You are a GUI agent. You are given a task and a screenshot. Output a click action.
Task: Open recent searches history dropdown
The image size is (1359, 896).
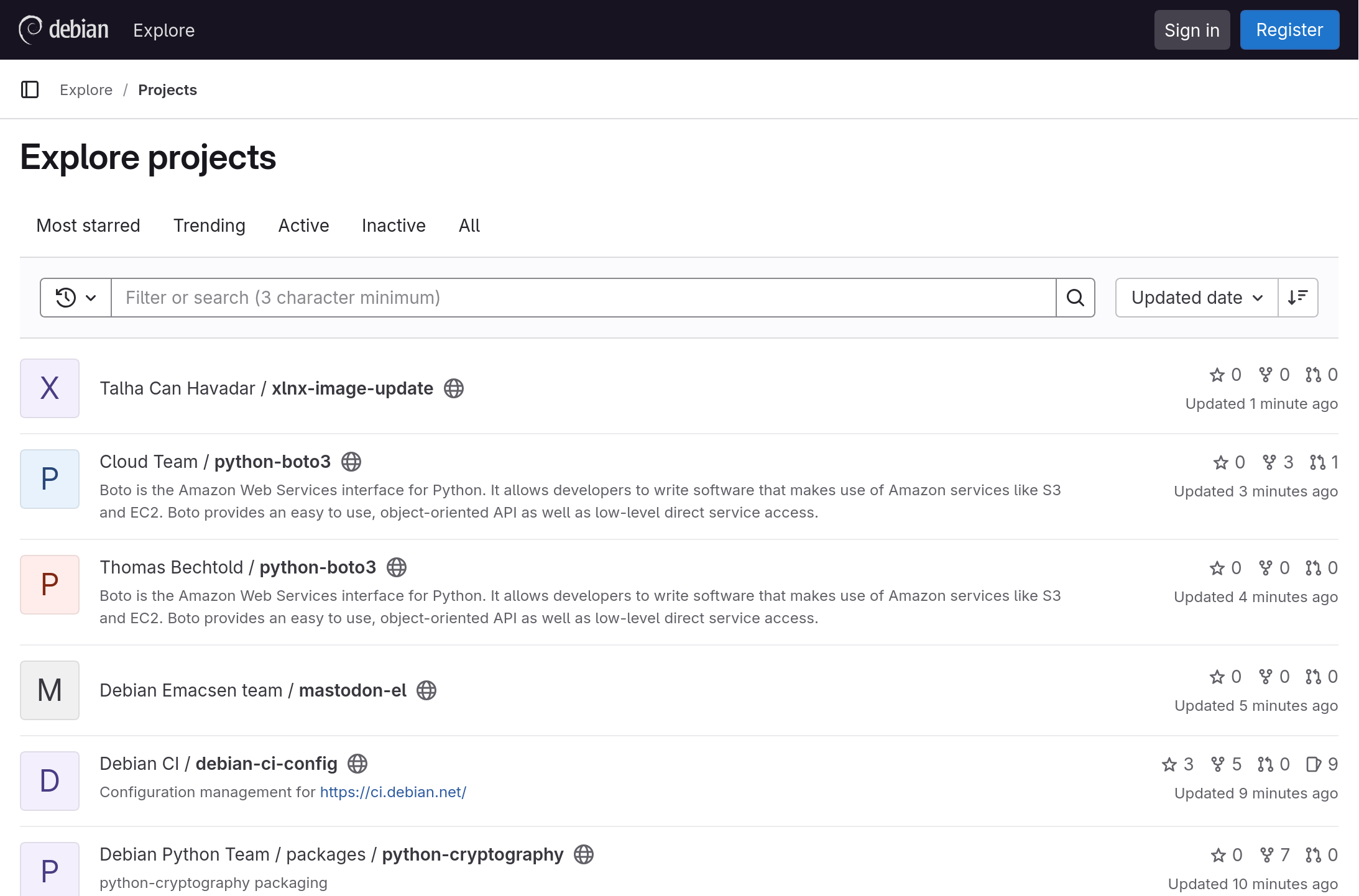click(76, 298)
